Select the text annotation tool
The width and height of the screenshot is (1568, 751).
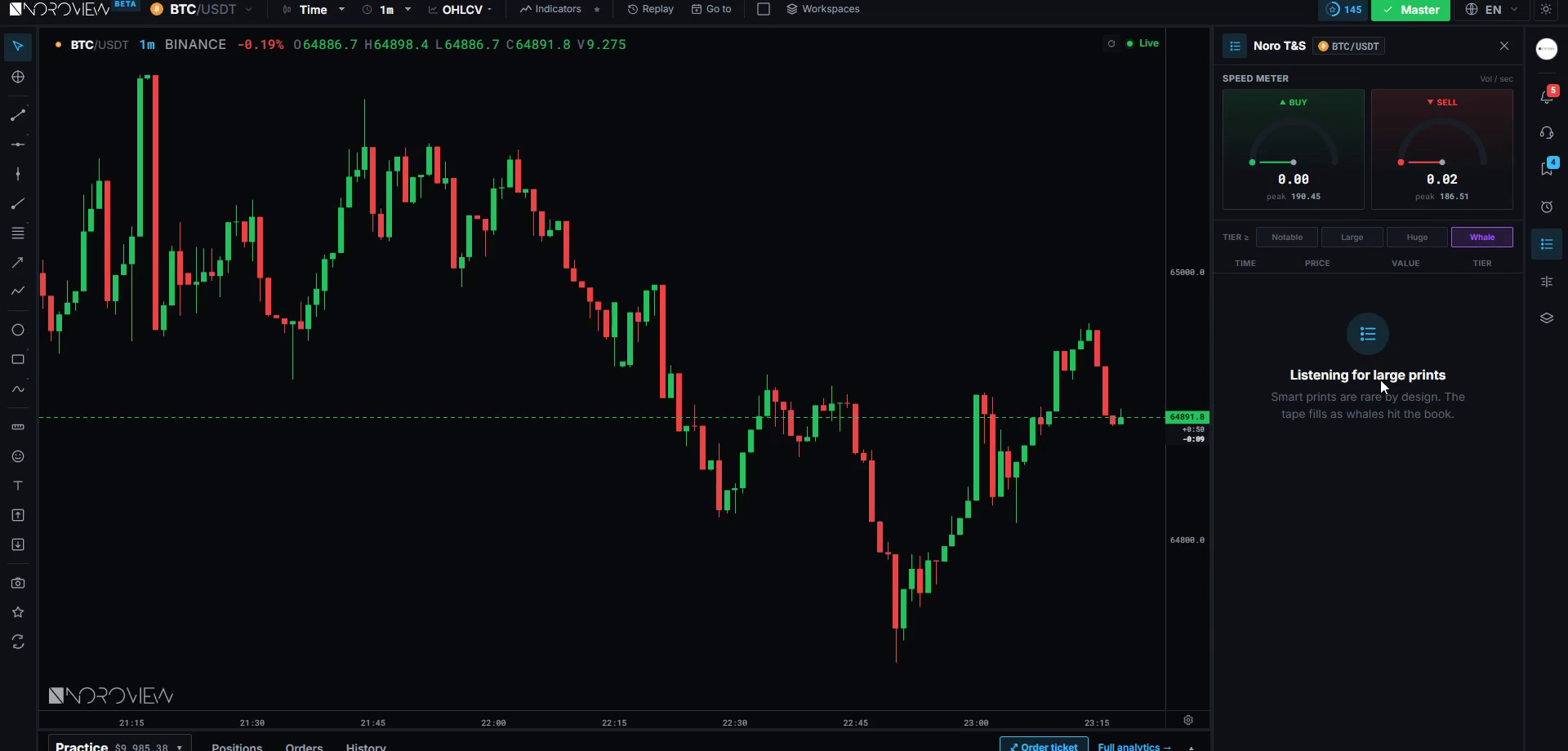click(x=18, y=486)
